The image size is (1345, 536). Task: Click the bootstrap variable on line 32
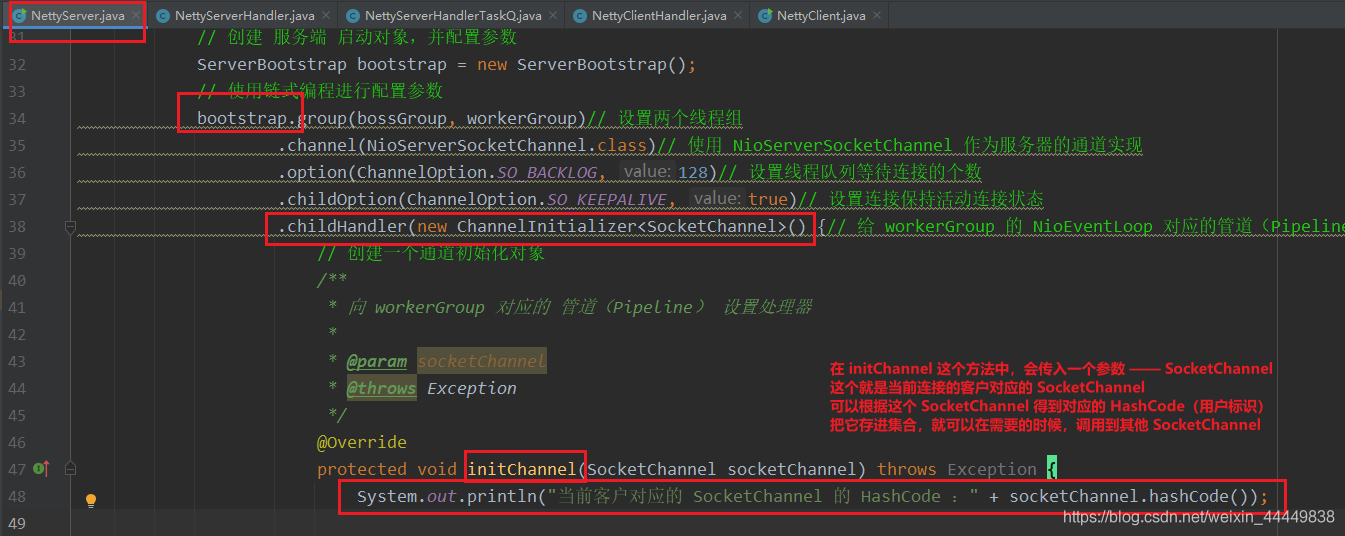pos(402,65)
